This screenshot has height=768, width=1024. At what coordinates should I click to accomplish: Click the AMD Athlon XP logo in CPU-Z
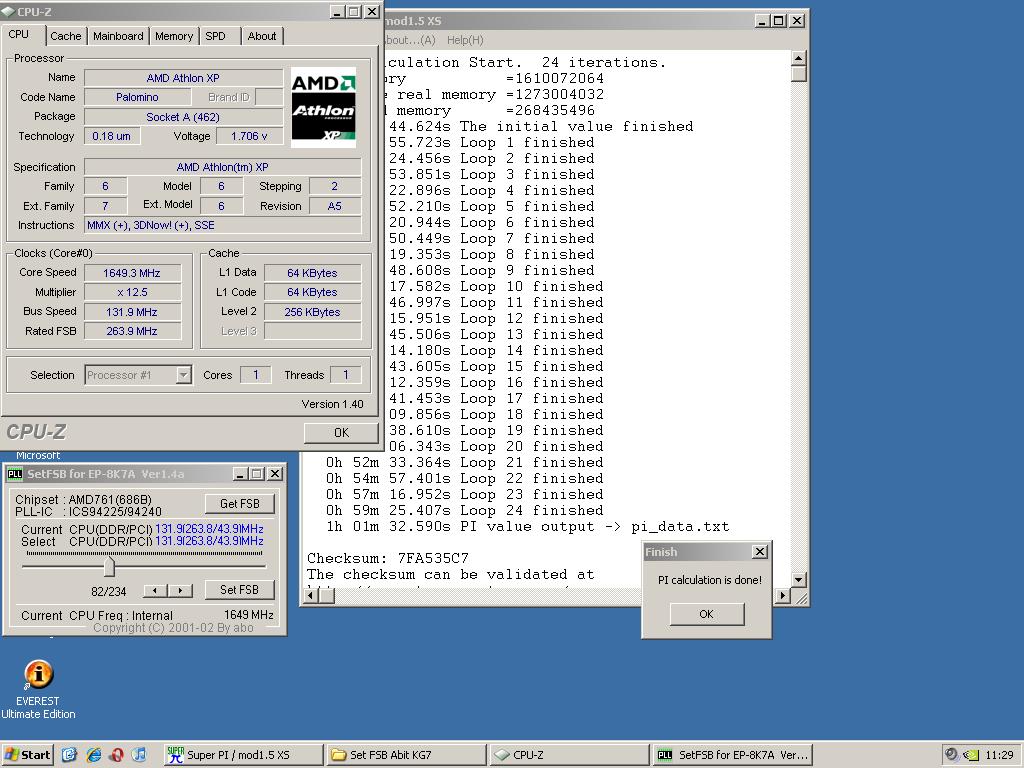323,106
